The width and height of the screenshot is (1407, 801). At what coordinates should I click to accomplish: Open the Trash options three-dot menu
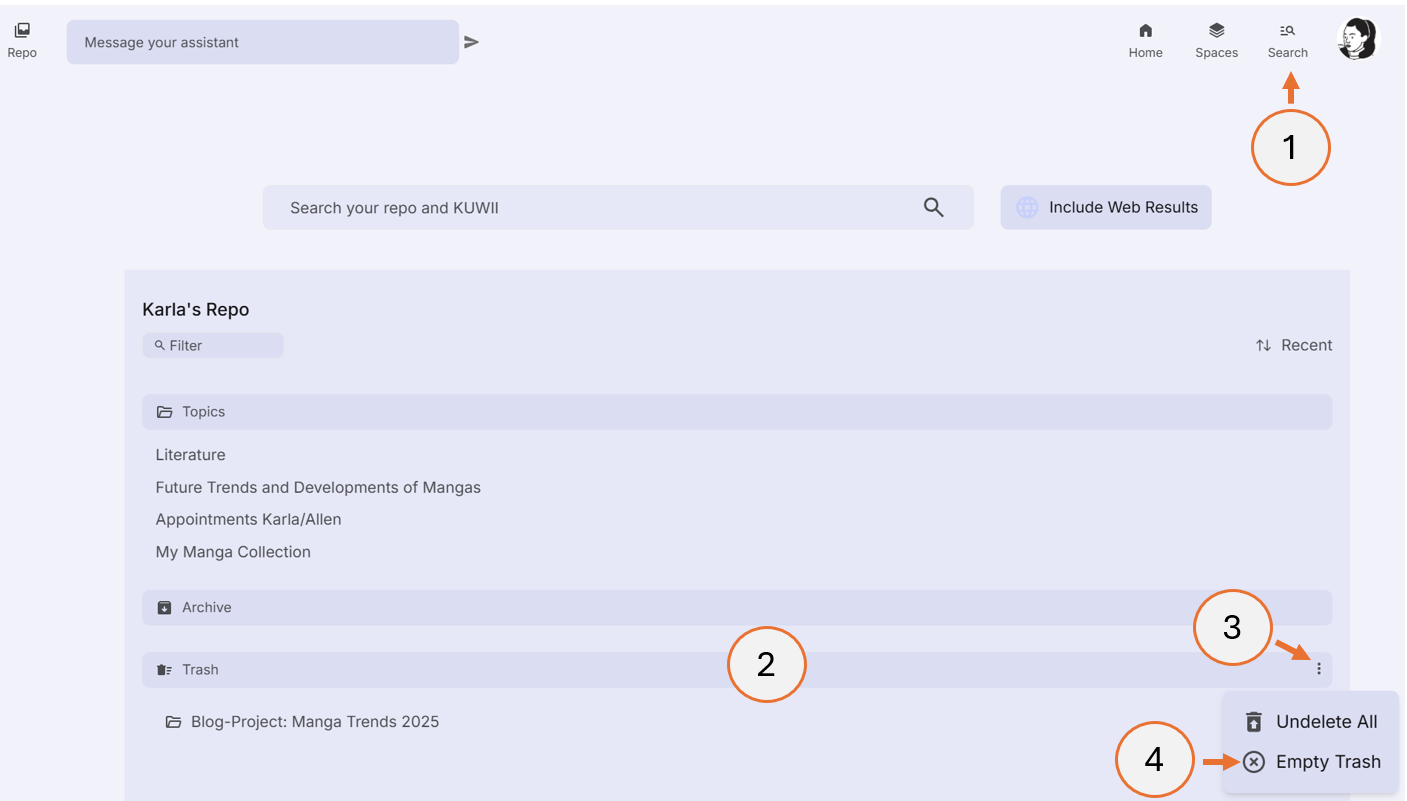point(1319,668)
